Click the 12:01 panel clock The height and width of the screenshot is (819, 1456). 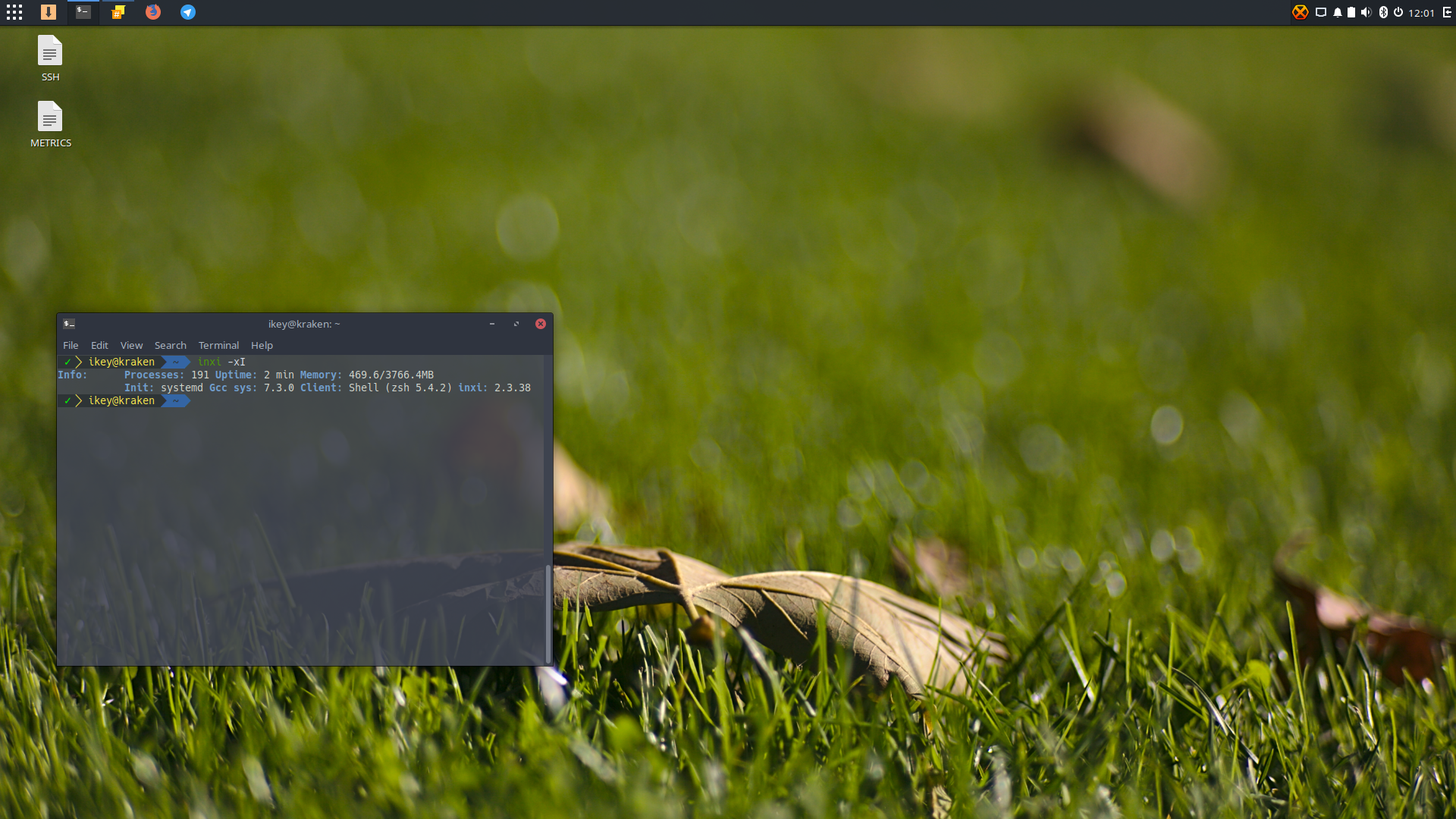coord(1421,13)
